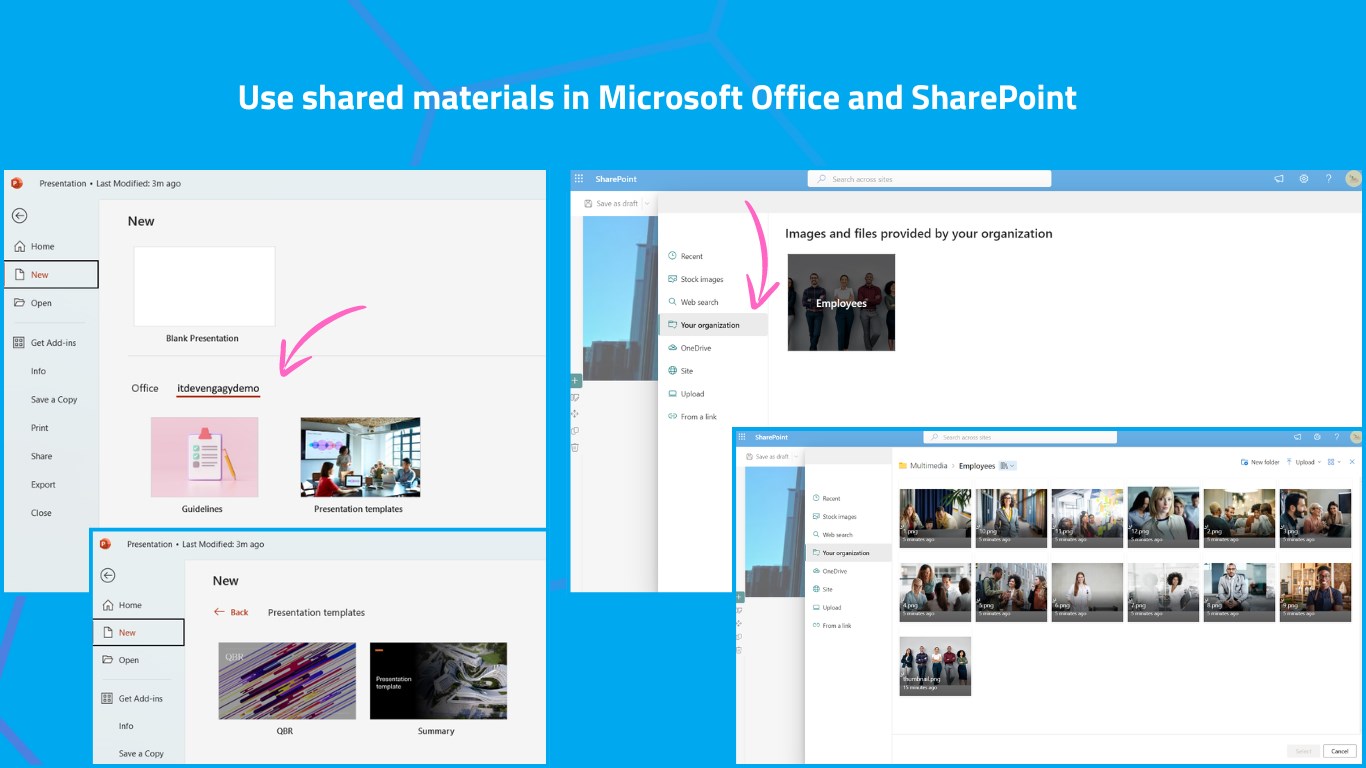Select Recent in 'Images and files' picker sidebar

pyautogui.click(x=685, y=256)
